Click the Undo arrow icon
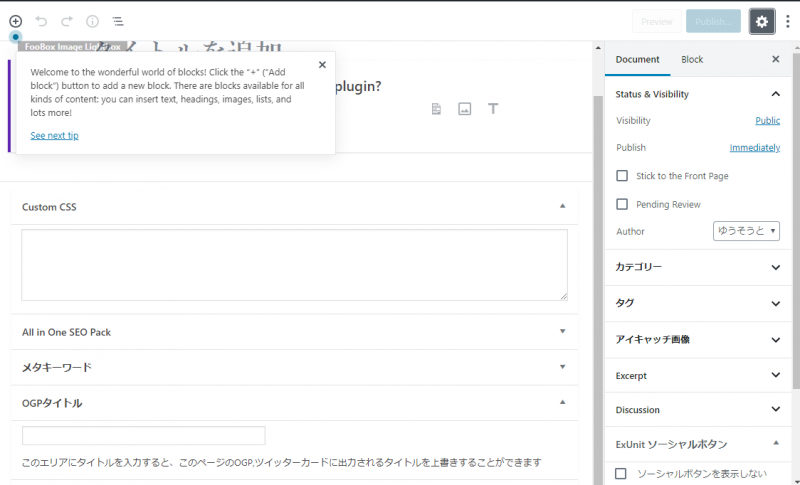 click(41, 20)
